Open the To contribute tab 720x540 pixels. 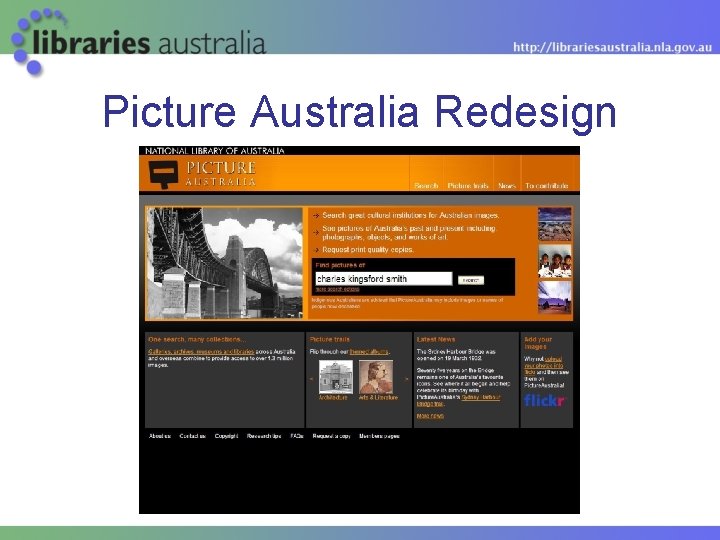546,186
